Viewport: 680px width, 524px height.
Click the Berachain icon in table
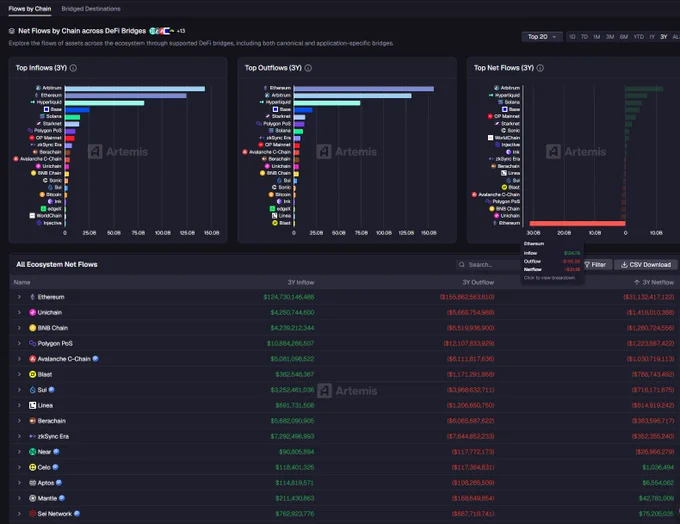click(33, 421)
